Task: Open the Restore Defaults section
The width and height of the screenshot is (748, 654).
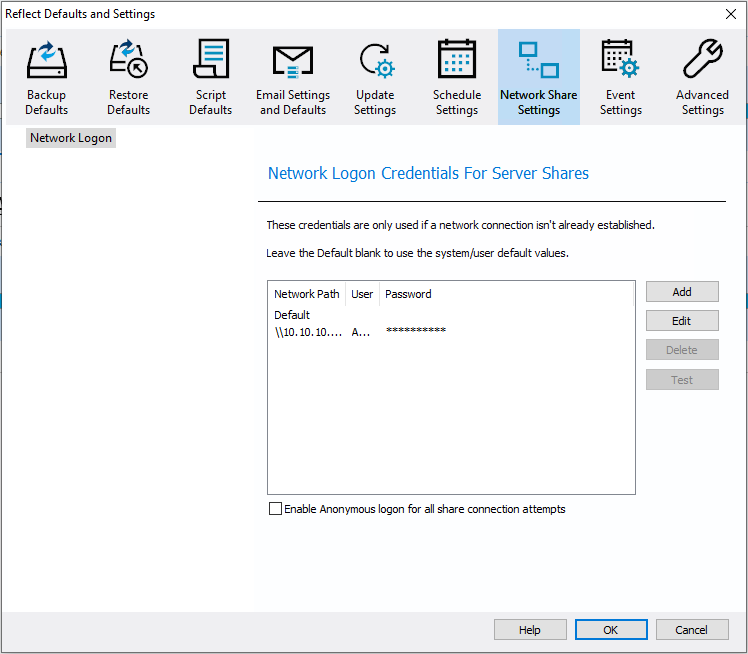Action: 128,77
